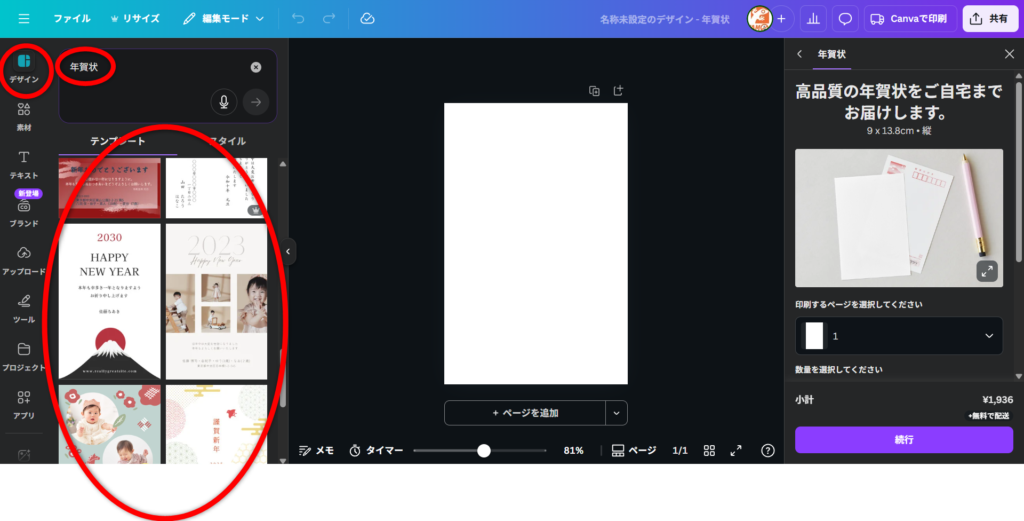
Task: Click the undo arrow in top toolbar
Action: pos(298,19)
